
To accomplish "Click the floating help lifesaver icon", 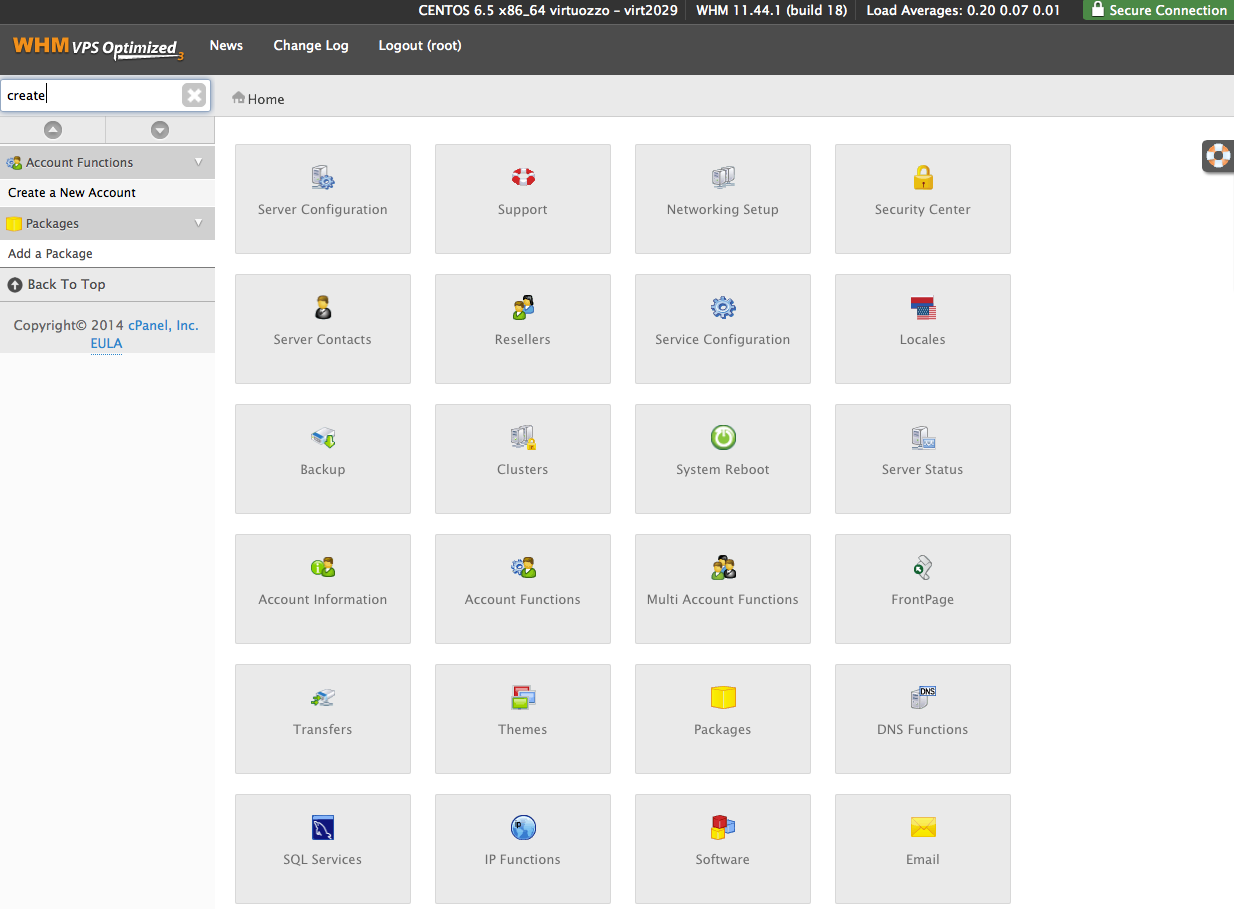I will coord(1217,156).
